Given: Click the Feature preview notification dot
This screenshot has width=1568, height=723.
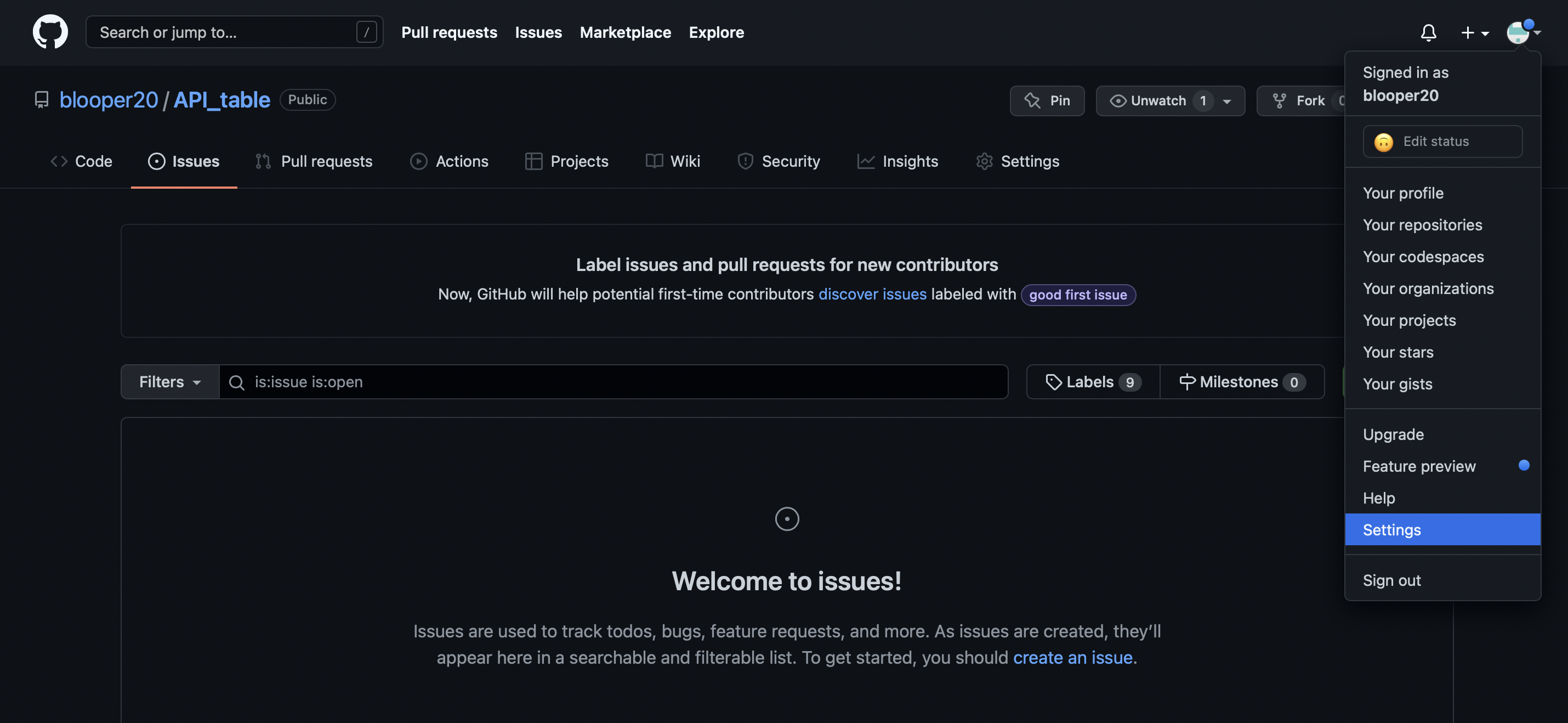Looking at the screenshot, I should (1524, 465).
